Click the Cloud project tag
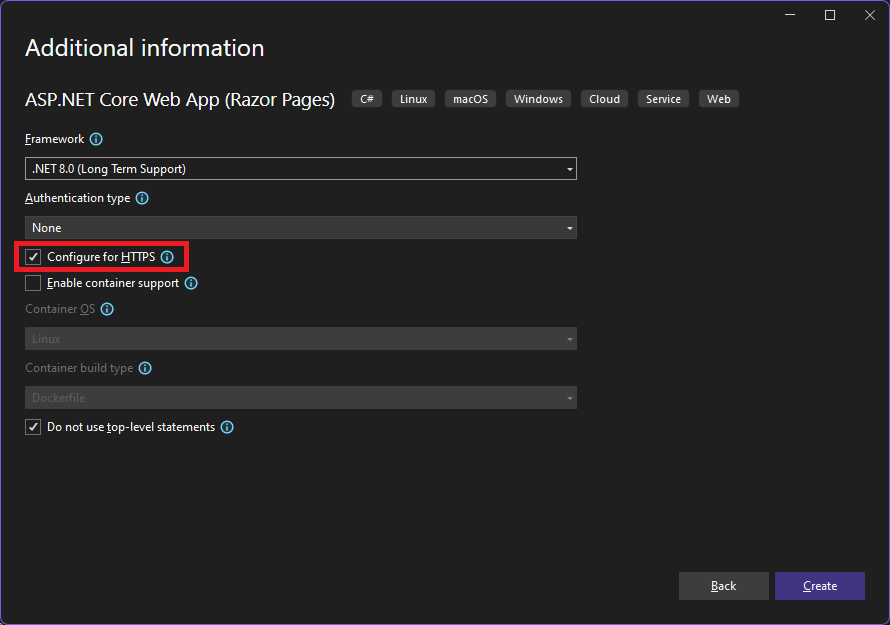This screenshot has height=625, width=890. [604, 98]
